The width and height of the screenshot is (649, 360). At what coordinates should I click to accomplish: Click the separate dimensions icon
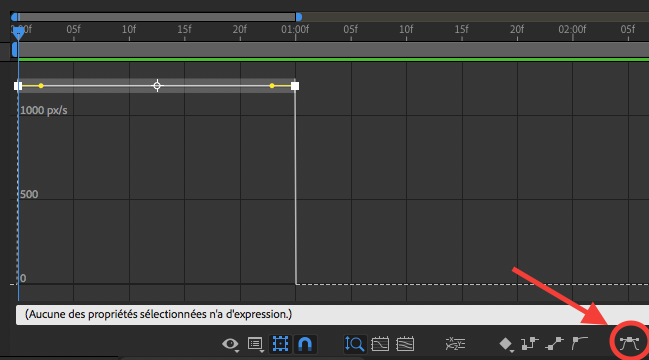click(455, 344)
